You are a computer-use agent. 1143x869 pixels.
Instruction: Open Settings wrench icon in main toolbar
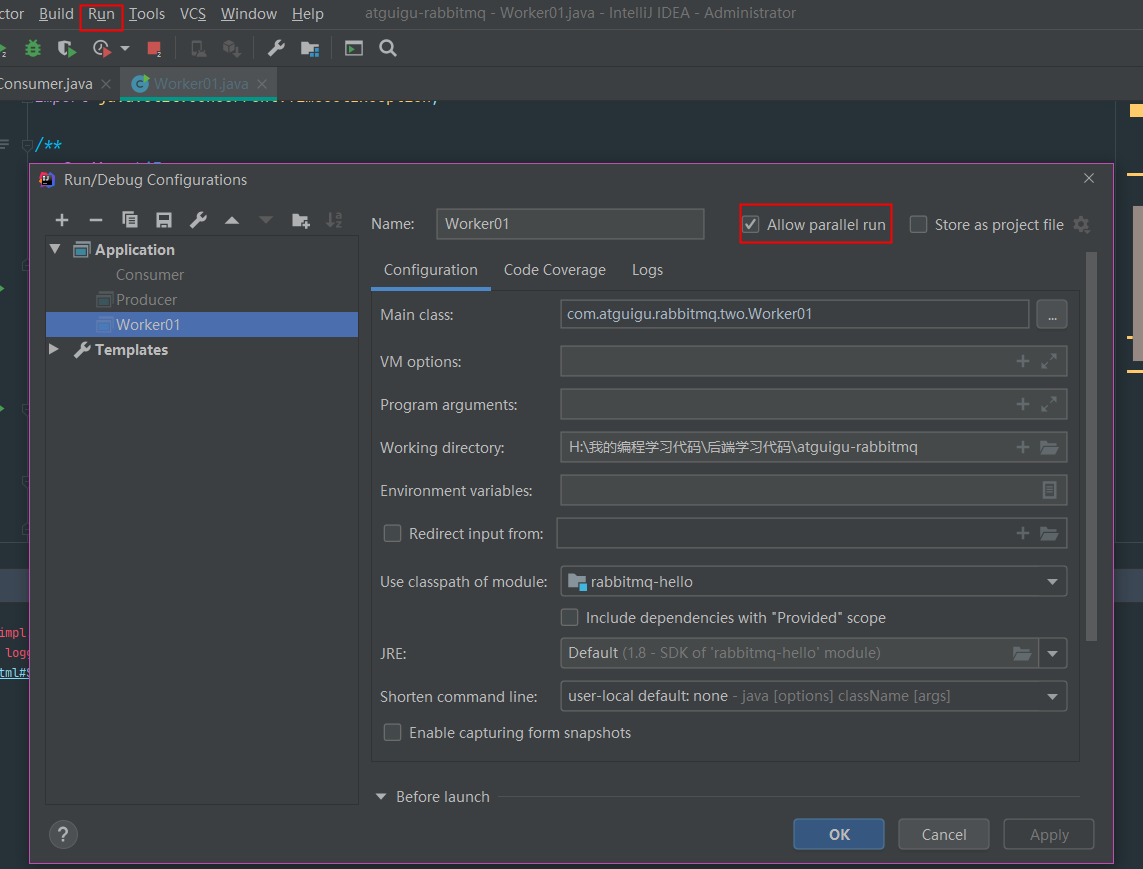point(276,49)
